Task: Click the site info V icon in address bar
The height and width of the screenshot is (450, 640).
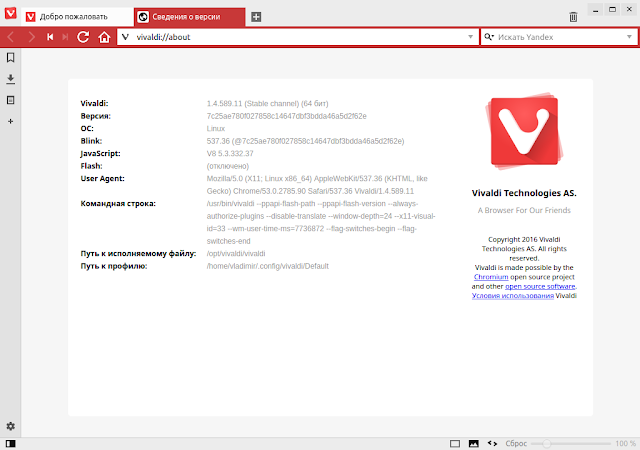Action: click(125, 37)
